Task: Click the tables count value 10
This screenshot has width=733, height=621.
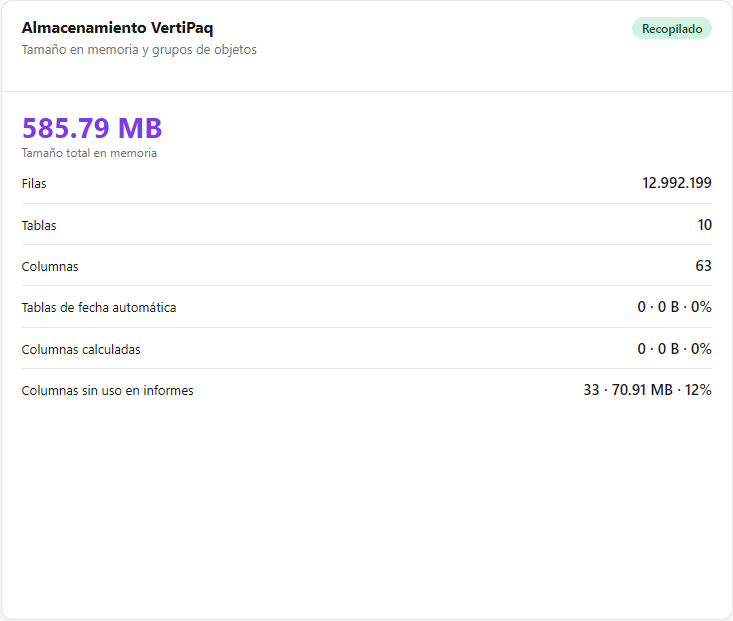Action: click(x=705, y=225)
